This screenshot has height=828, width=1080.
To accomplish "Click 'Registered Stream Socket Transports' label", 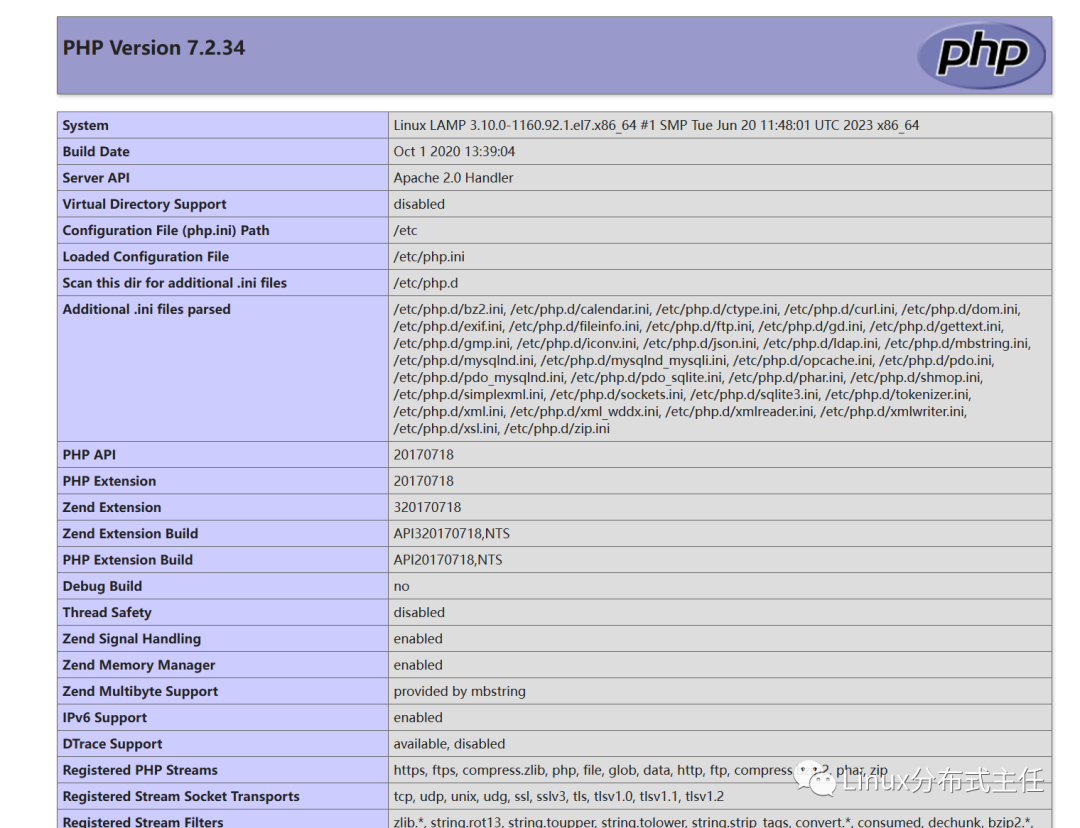I will 181,796.
